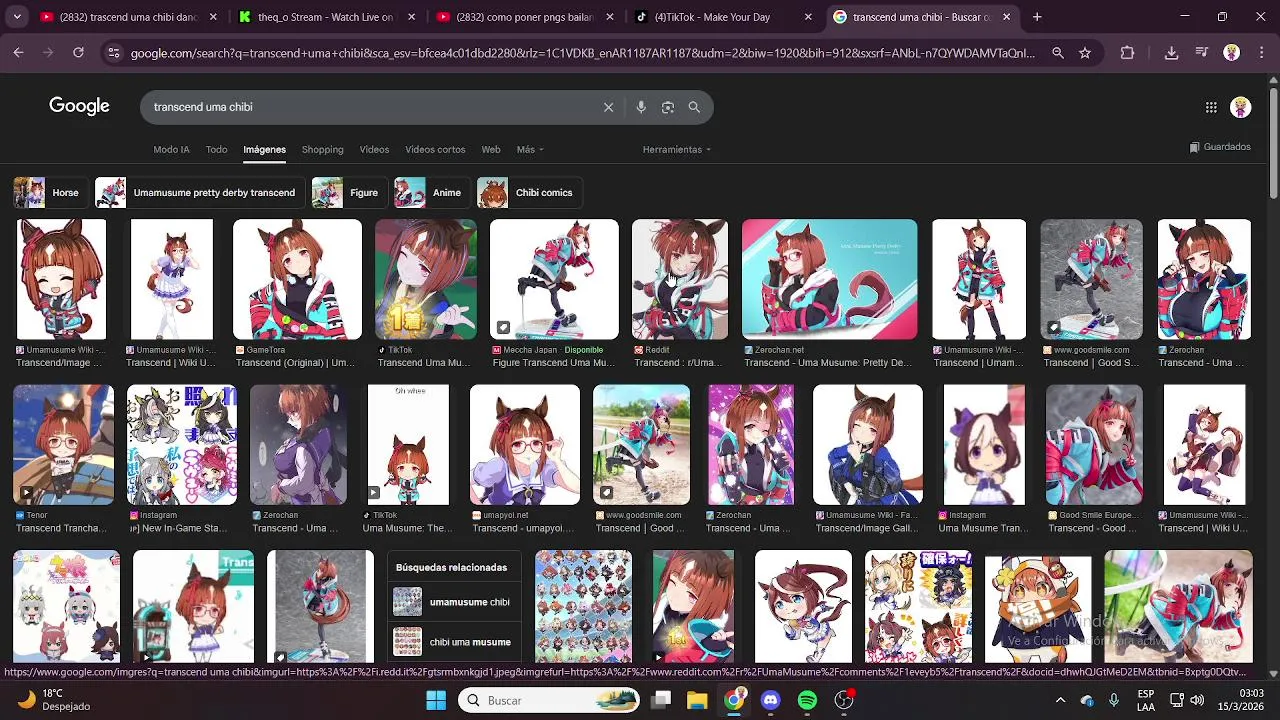Click the browser back arrow
1280x720 pixels.
18,53
